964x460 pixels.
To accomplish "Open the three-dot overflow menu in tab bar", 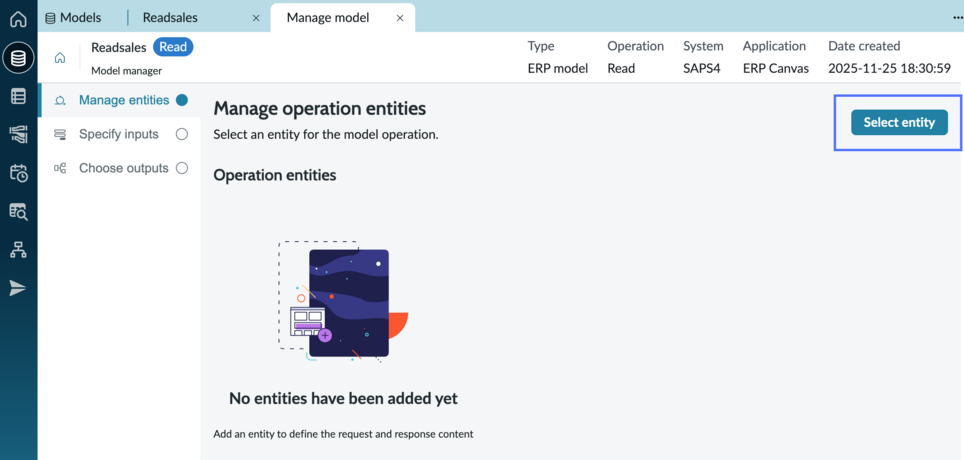I will coord(956,18).
